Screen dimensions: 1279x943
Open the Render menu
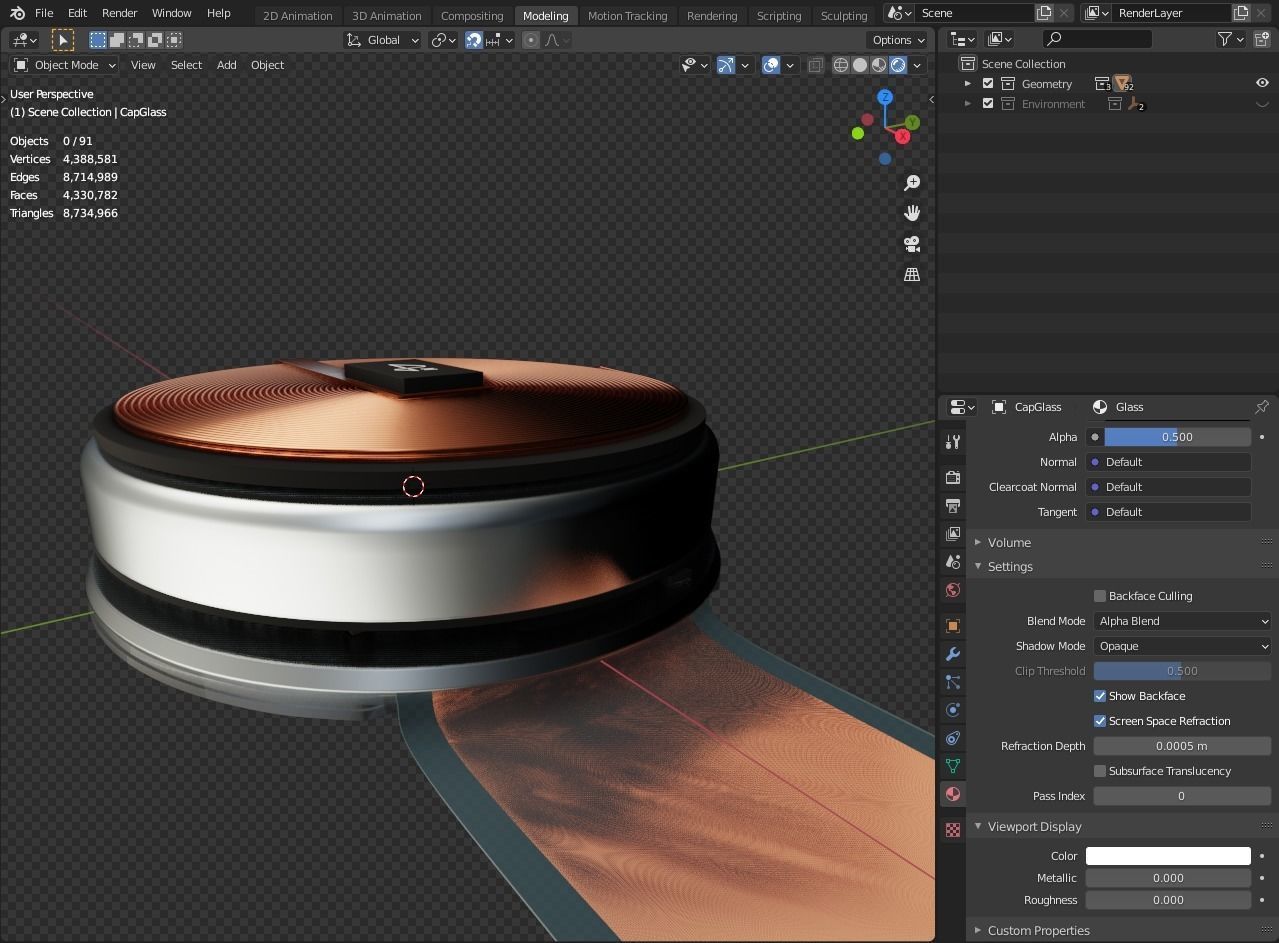pyautogui.click(x=119, y=13)
